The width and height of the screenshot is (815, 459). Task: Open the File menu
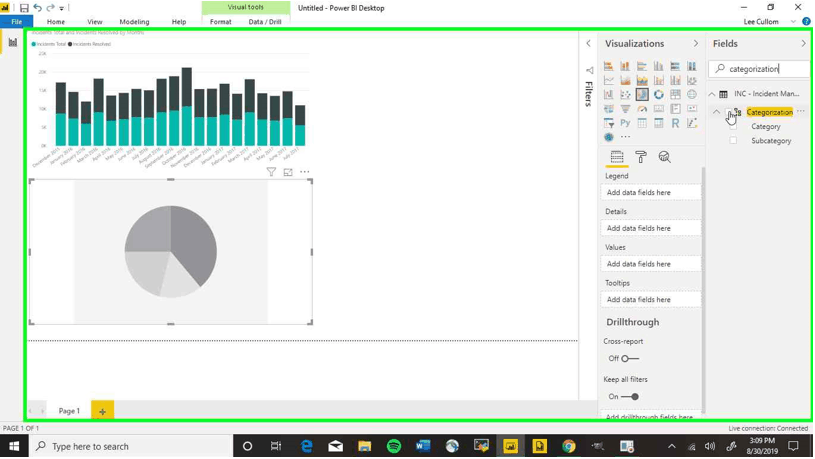coord(17,22)
